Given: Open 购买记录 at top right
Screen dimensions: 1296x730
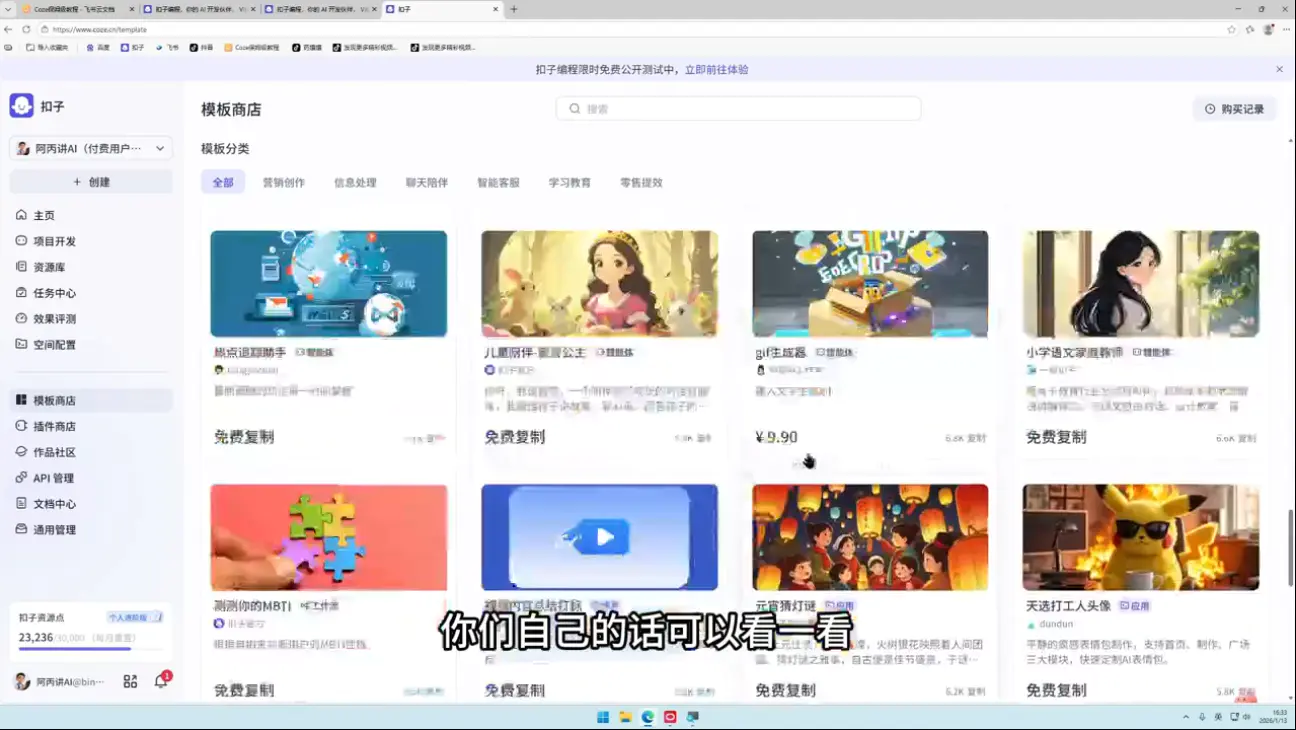Looking at the screenshot, I should pos(1236,108).
